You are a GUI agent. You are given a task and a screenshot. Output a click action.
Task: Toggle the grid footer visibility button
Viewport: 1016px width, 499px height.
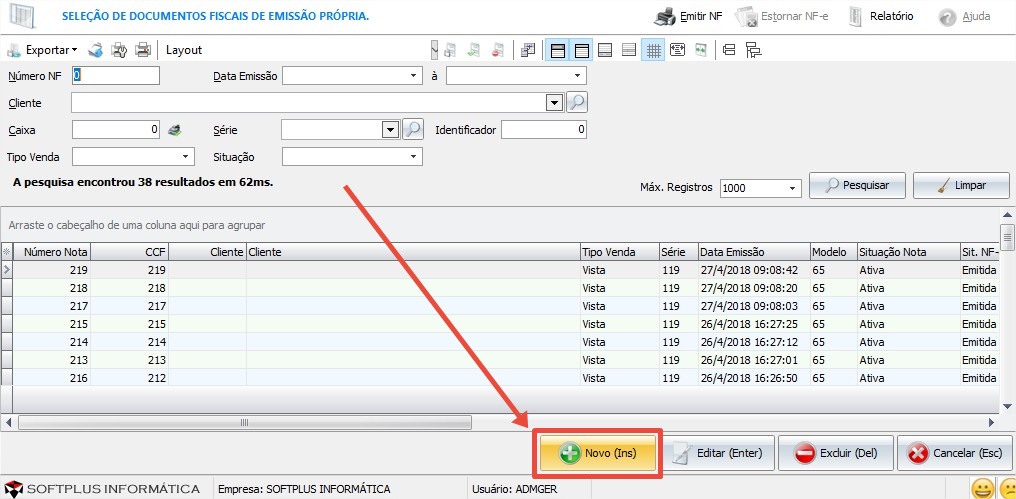(605, 50)
